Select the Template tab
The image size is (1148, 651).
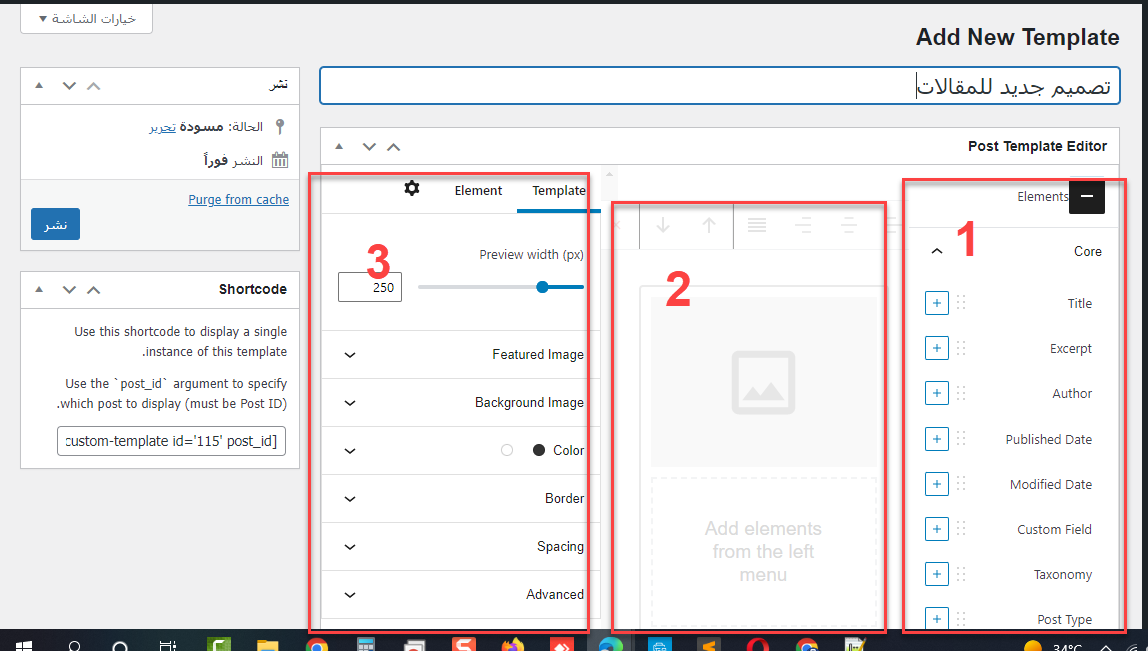coord(558,190)
